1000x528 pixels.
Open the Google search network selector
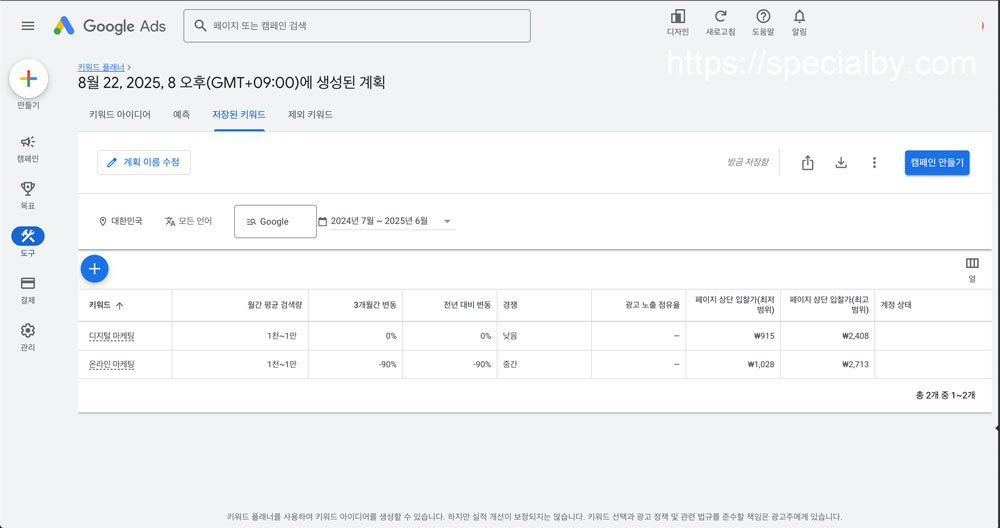276,221
